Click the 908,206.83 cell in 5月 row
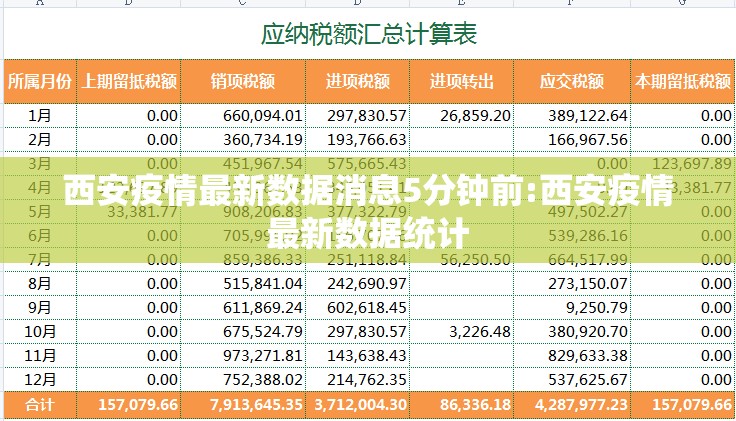This screenshot has width=736, height=421. (x=243, y=212)
